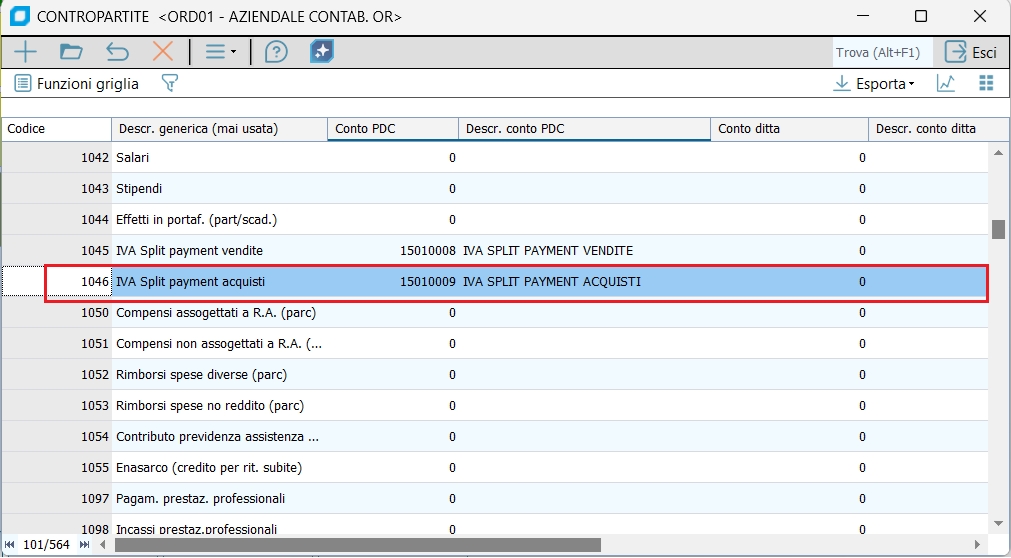Open help question mark icon
Screen dimensions: 1011x558
[276, 52]
